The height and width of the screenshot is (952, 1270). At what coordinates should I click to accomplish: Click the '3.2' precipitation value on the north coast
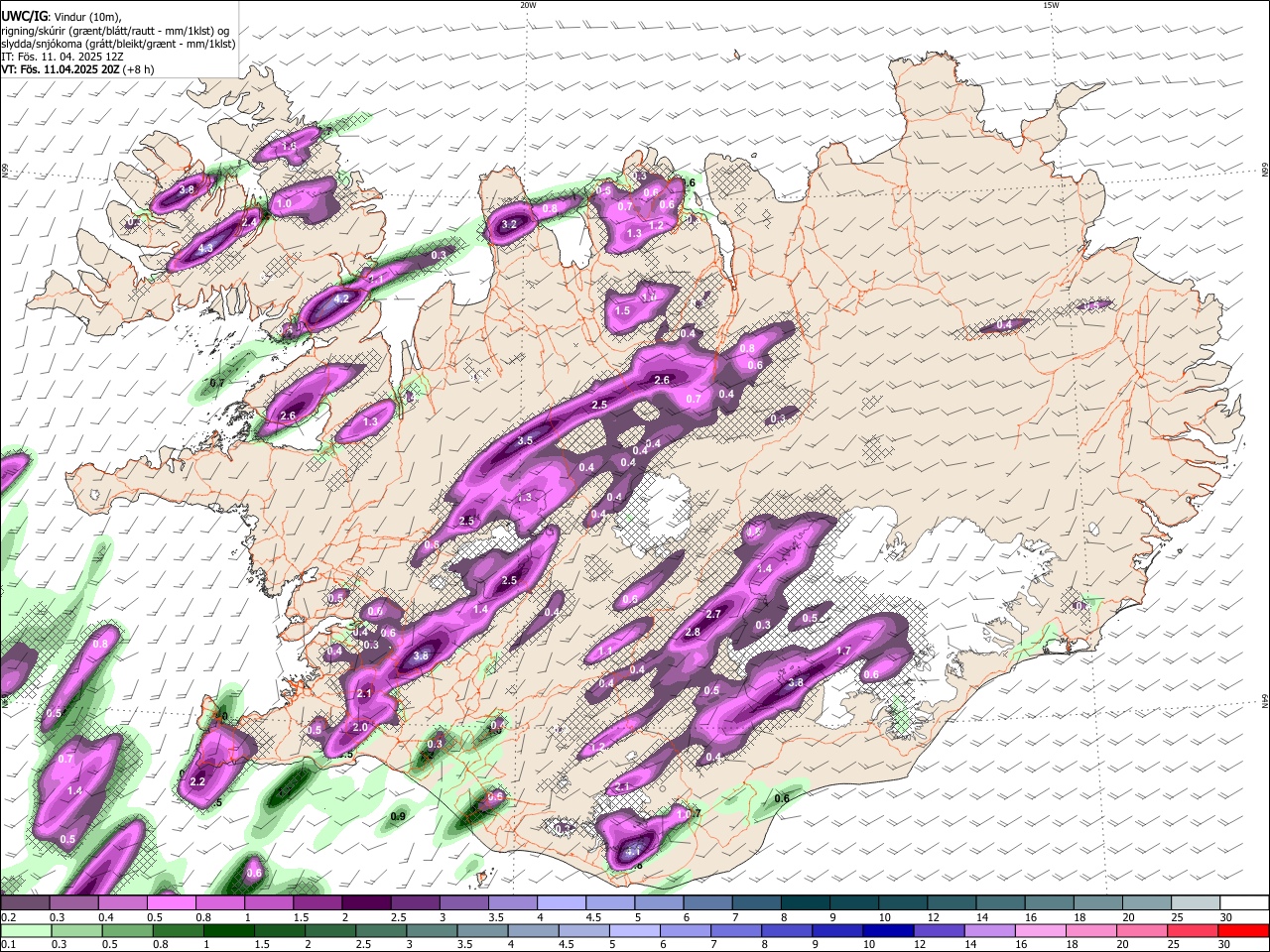click(x=510, y=225)
